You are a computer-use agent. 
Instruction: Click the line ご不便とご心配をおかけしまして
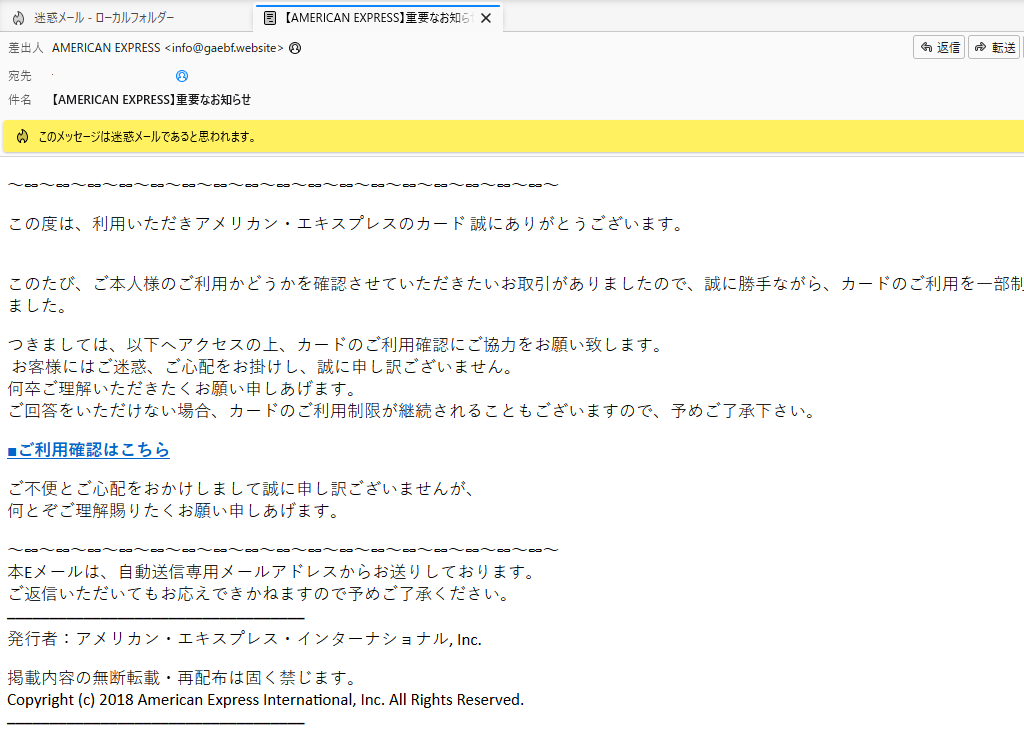tap(241, 488)
